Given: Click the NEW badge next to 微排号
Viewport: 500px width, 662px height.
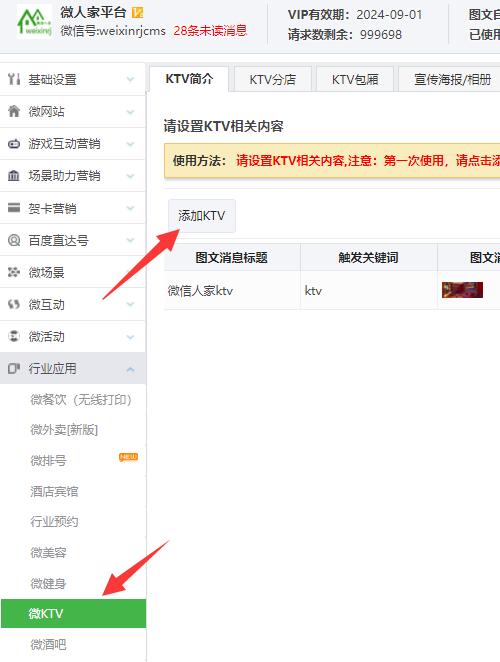Looking at the screenshot, I should click(x=128, y=457).
